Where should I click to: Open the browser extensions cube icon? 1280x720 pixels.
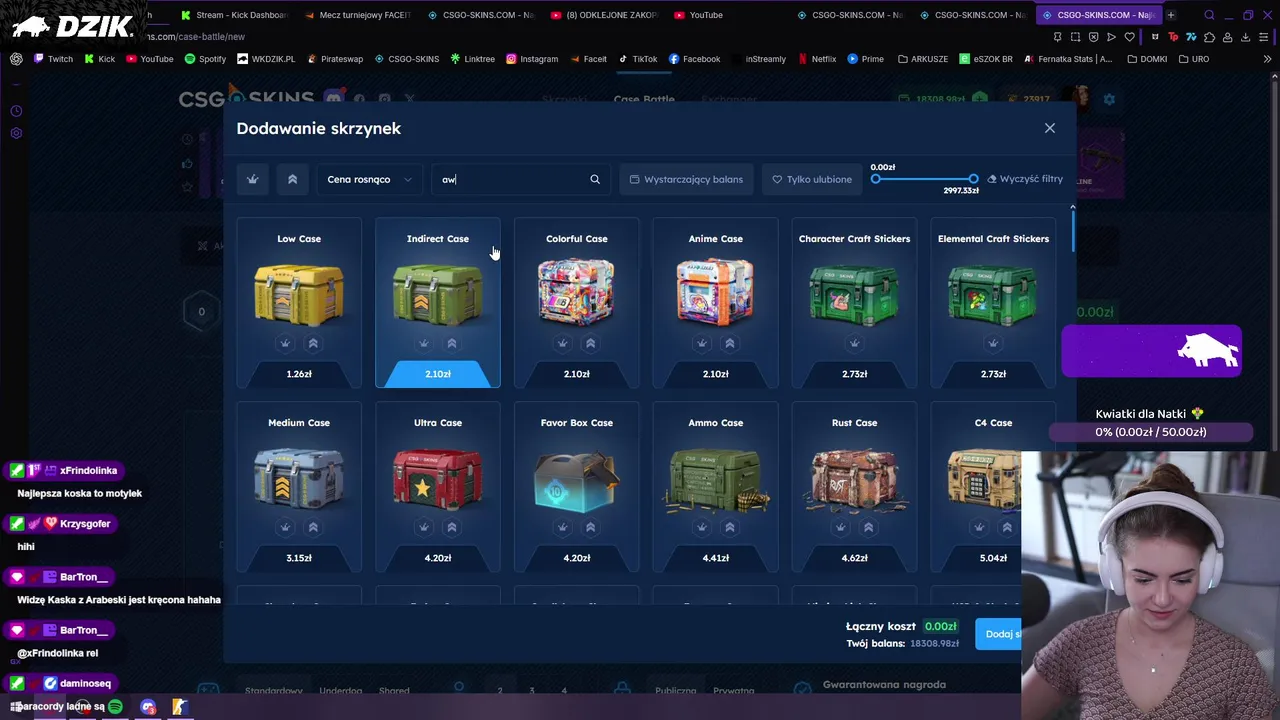click(1209, 37)
